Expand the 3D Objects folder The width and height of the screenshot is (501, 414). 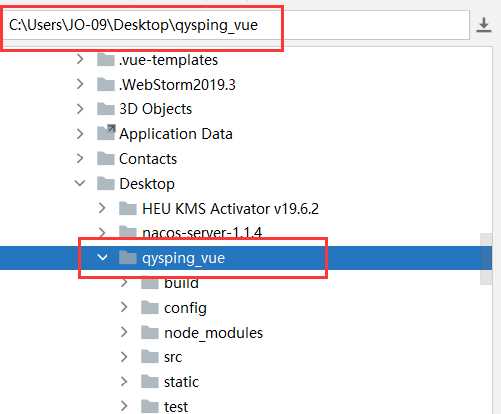[80, 109]
